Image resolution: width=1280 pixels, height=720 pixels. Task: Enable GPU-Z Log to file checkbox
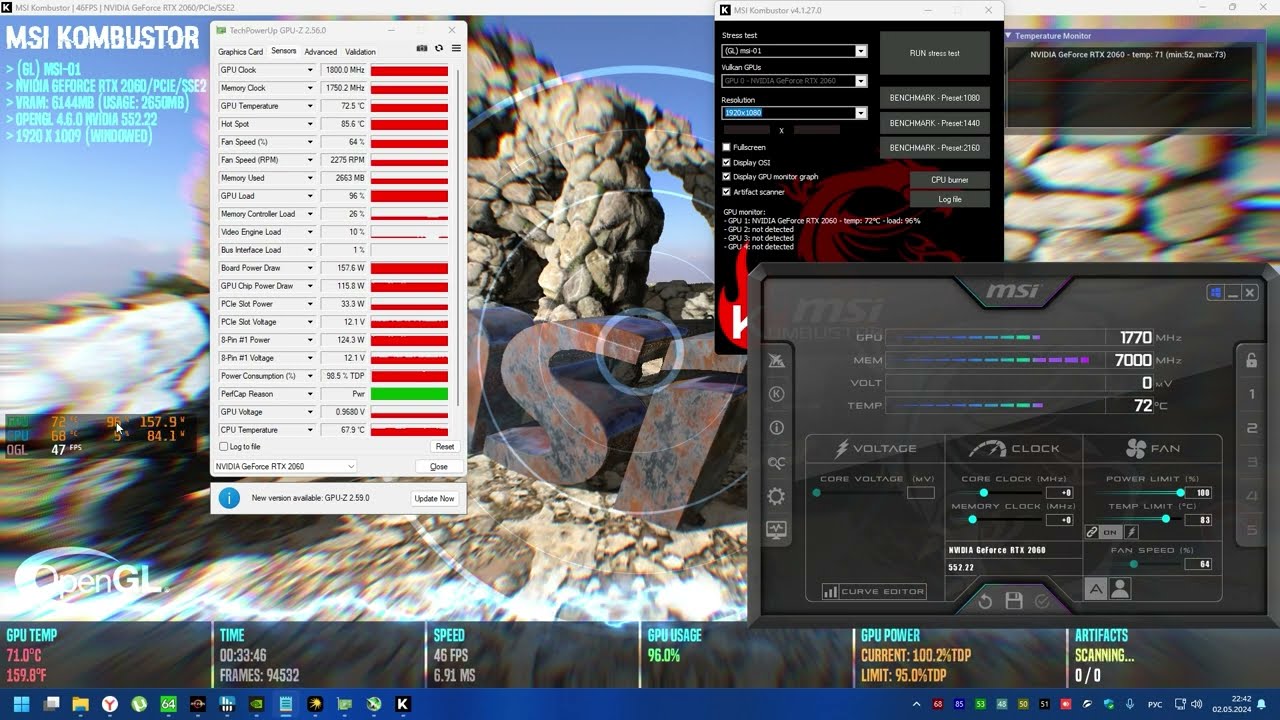tap(224, 447)
